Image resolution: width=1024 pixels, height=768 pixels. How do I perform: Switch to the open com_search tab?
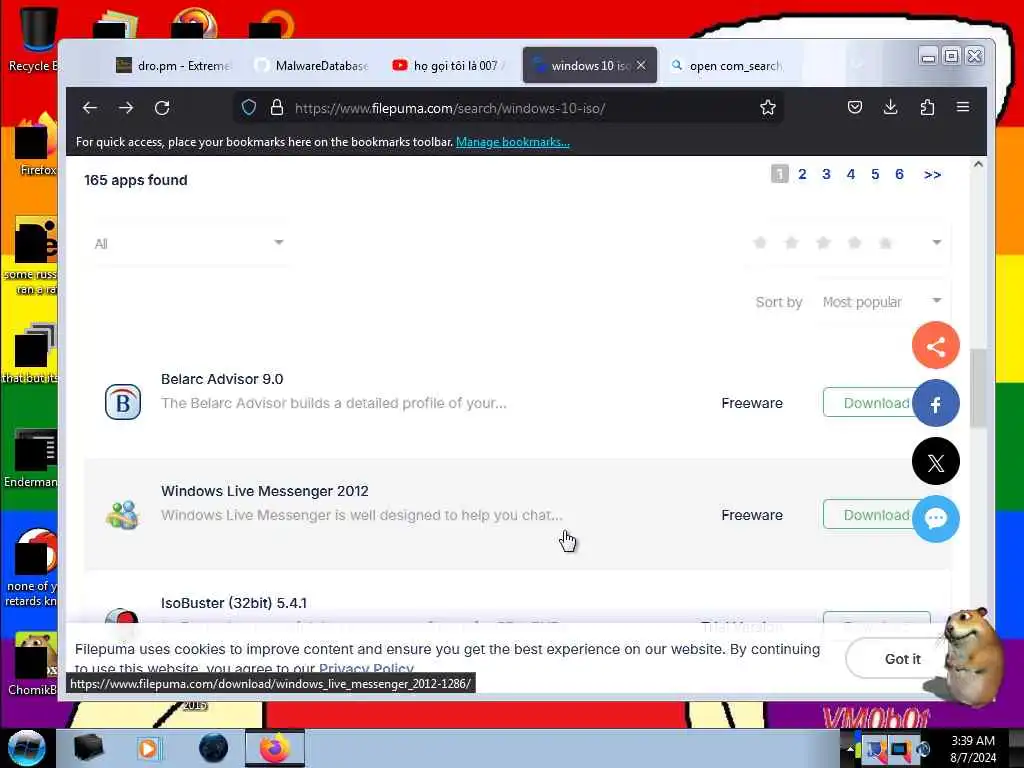pos(727,65)
